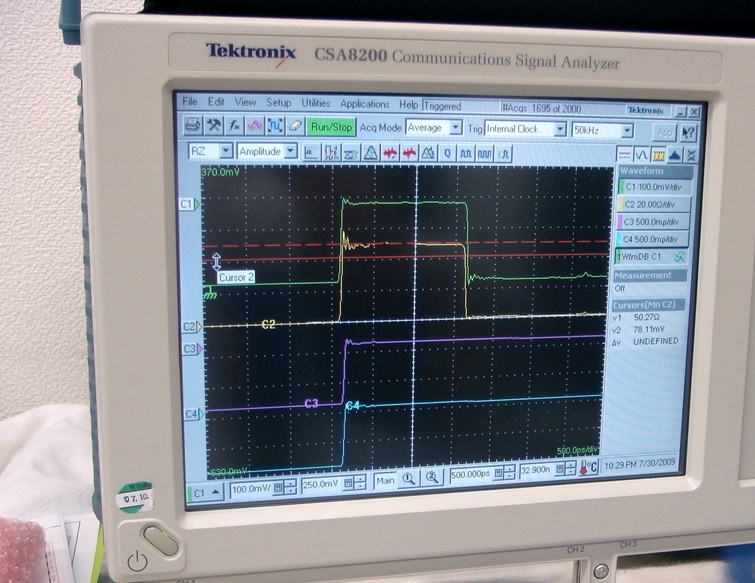
Task: Click the Main timebase view button
Action: tap(385, 481)
